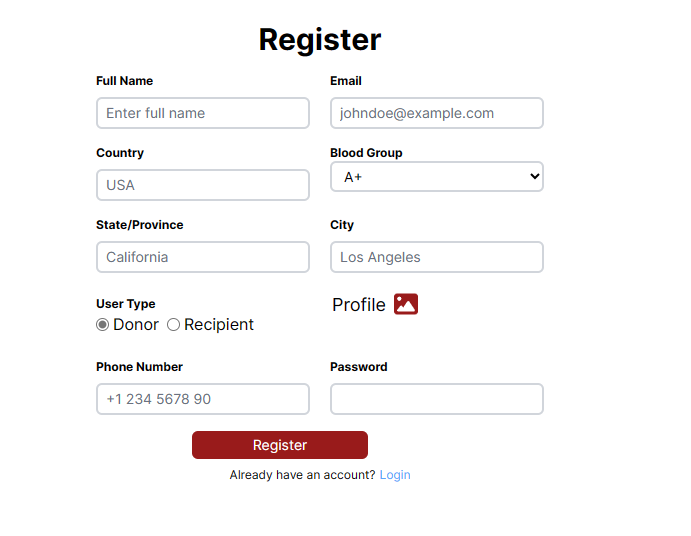This screenshot has width=691, height=536.
Task: Select the Recipient radio button
Action: pos(173,325)
